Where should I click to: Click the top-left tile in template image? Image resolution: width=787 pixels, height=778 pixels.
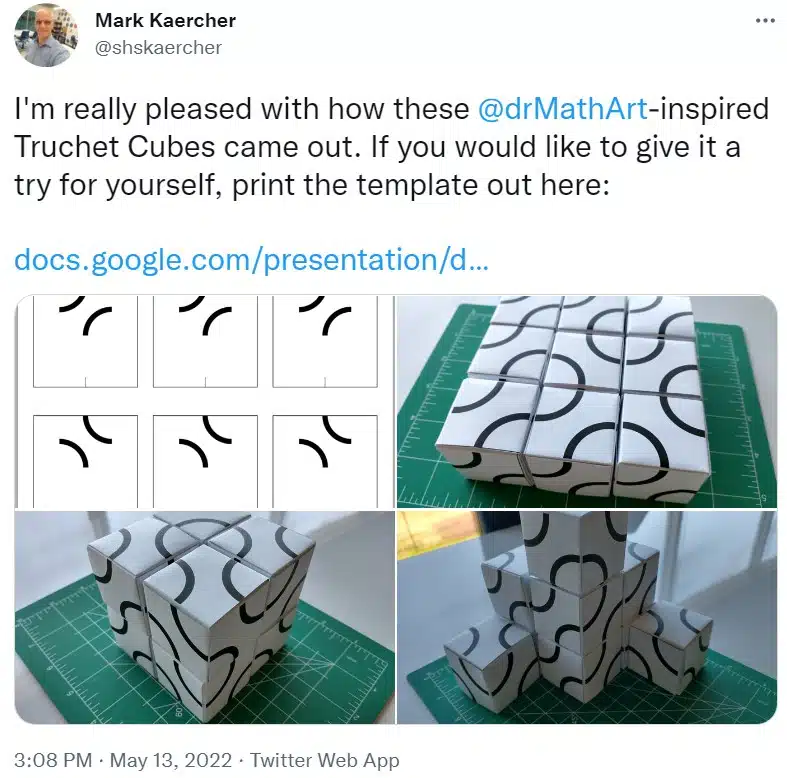(85, 341)
